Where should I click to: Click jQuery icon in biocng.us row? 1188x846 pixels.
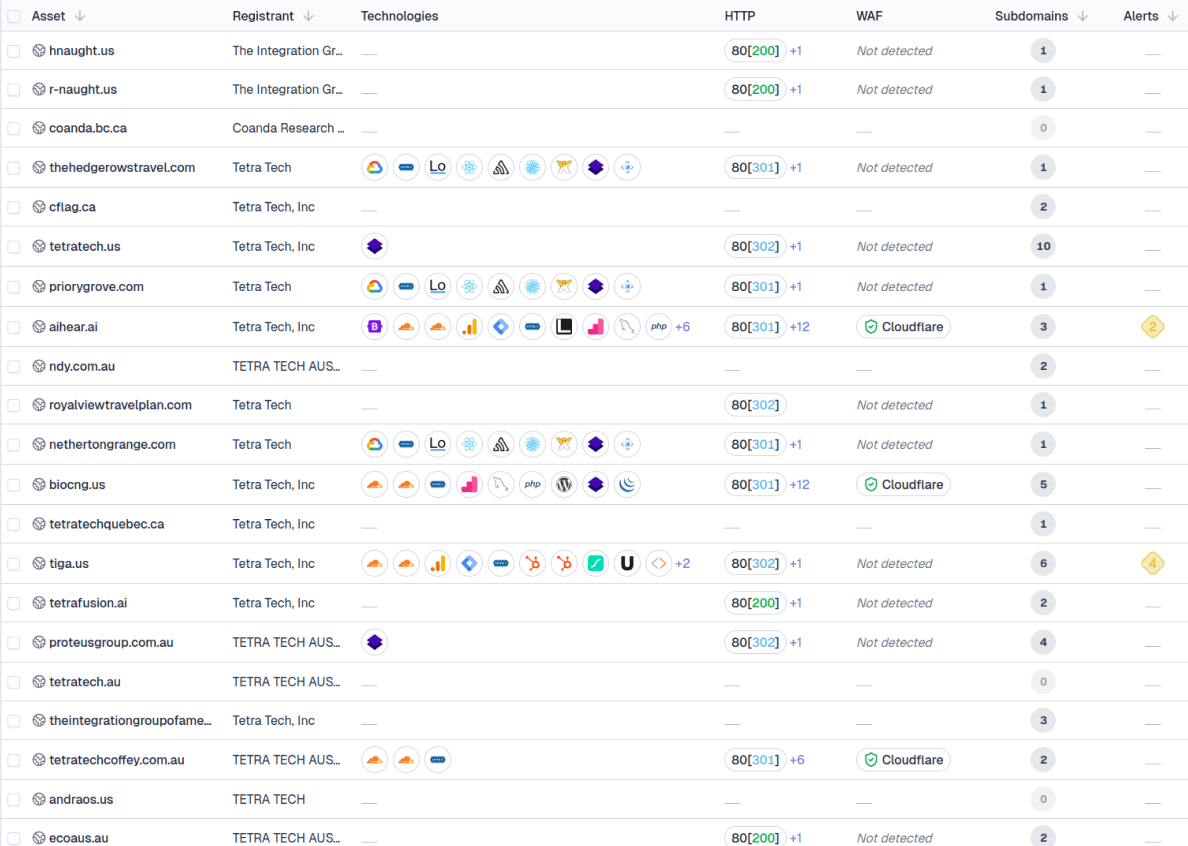point(627,484)
